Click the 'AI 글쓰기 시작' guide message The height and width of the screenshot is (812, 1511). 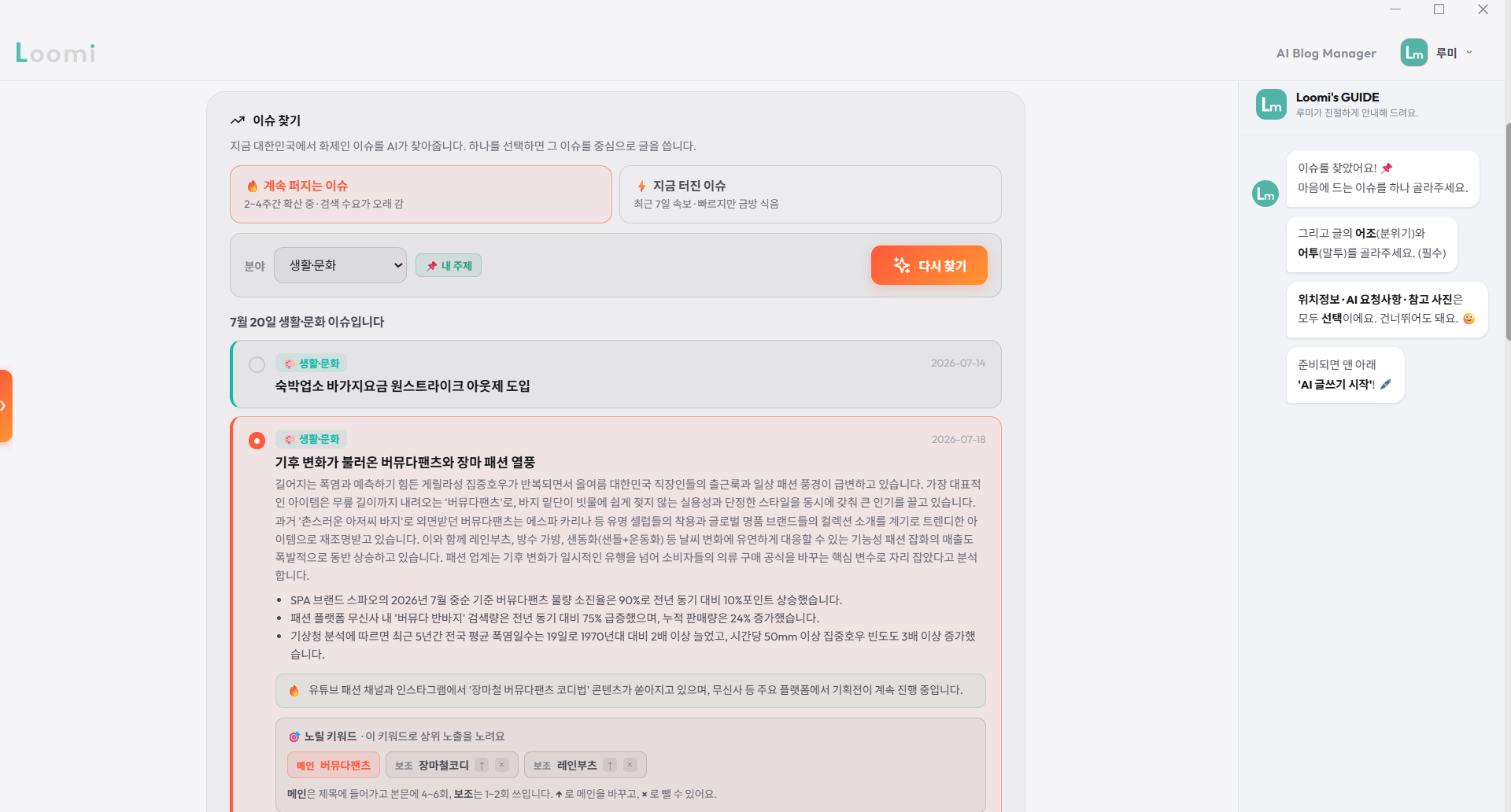point(1345,375)
